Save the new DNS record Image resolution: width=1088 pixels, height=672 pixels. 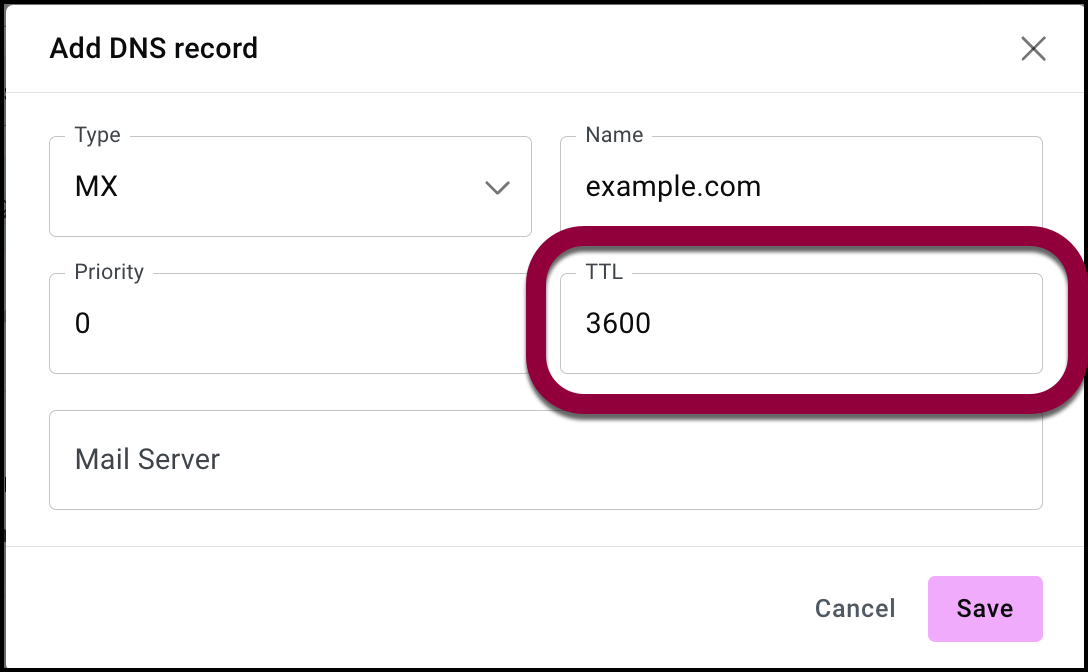click(984, 608)
